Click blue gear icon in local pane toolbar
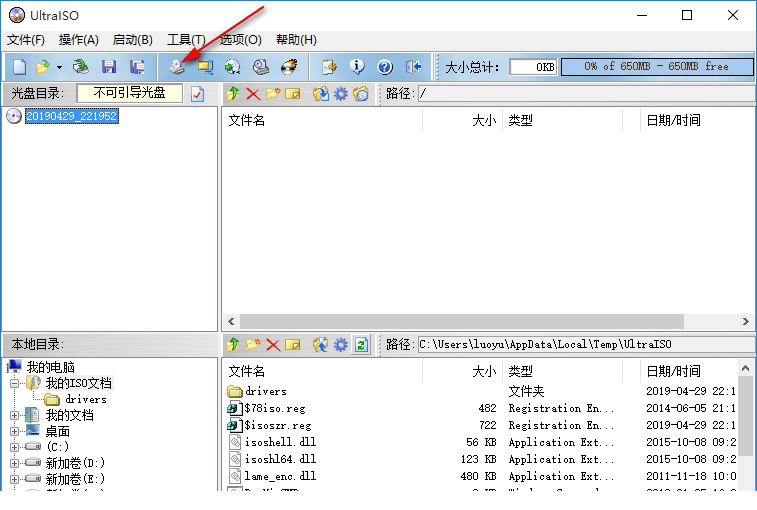The image size is (757, 510). pyautogui.click(x=341, y=345)
